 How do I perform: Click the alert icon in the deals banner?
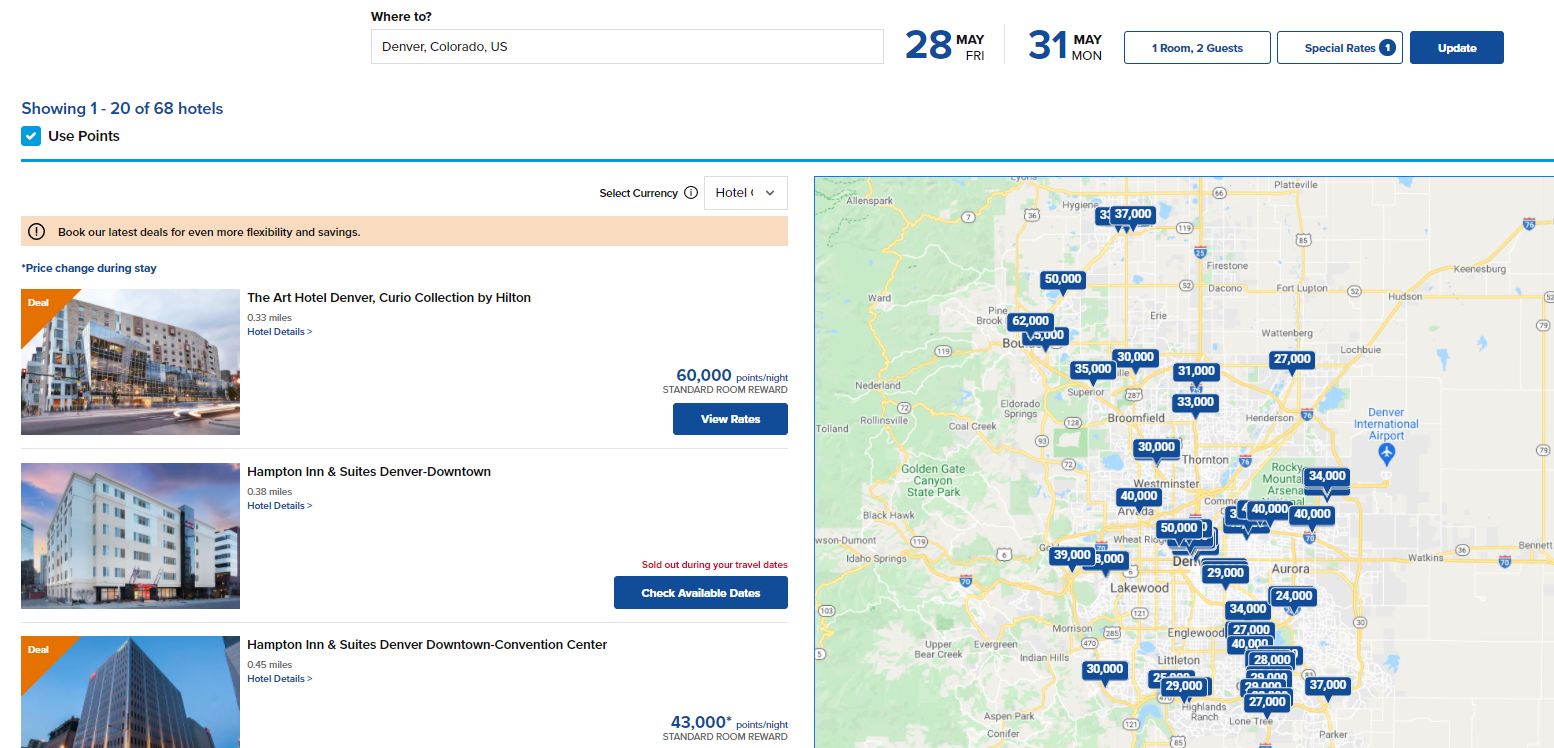tap(37, 231)
